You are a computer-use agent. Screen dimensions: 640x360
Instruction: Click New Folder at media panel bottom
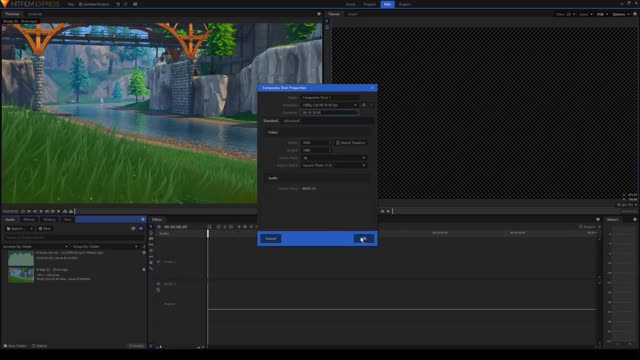pos(16,346)
